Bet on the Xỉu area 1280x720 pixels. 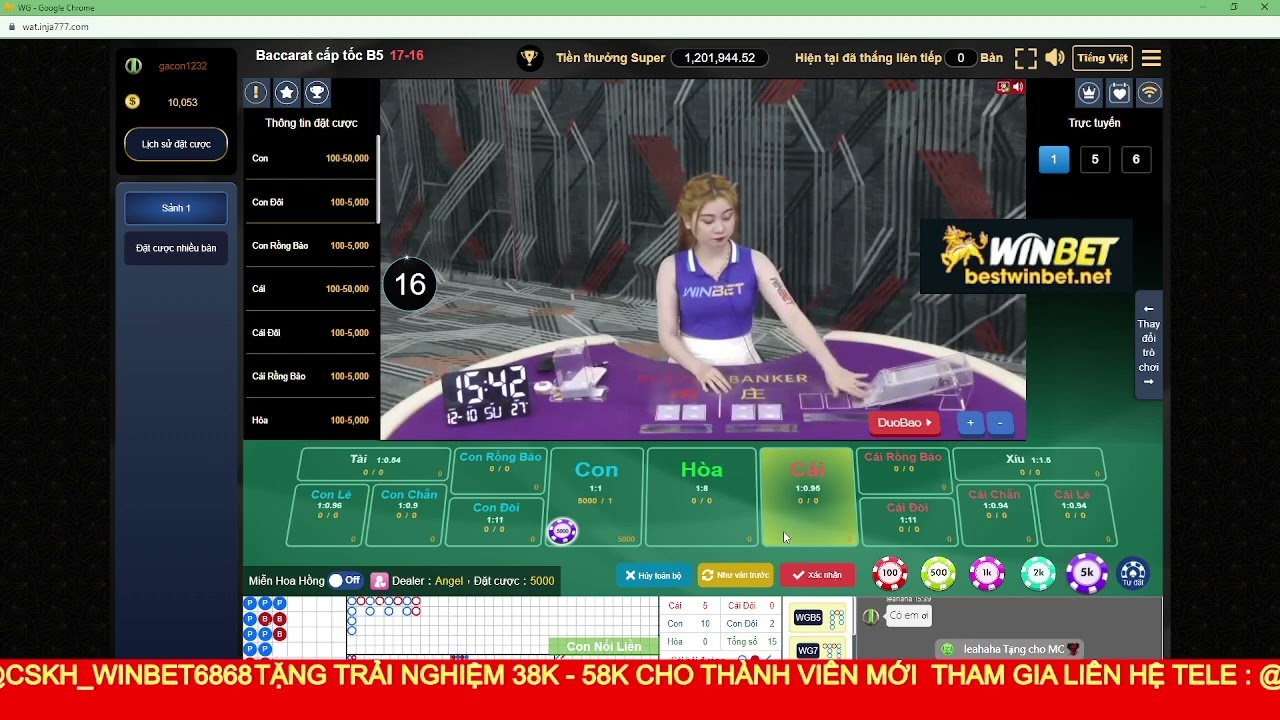tap(1028, 464)
